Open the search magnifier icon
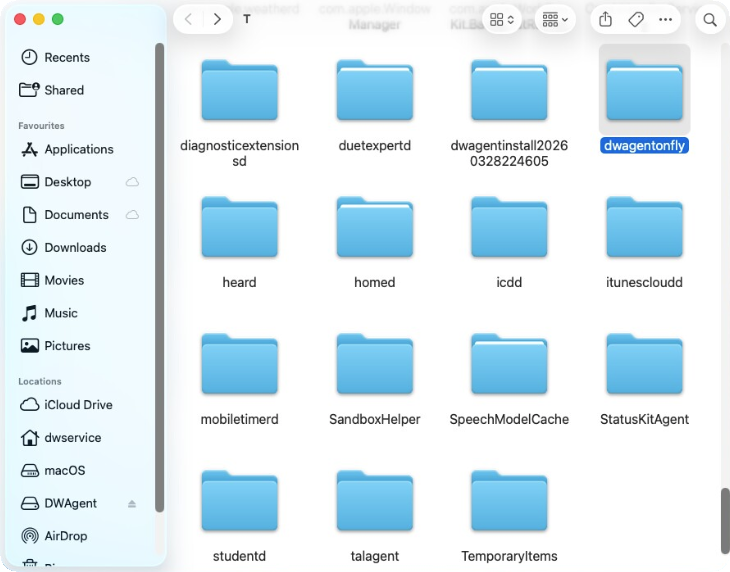730x572 pixels. tap(709, 19)
